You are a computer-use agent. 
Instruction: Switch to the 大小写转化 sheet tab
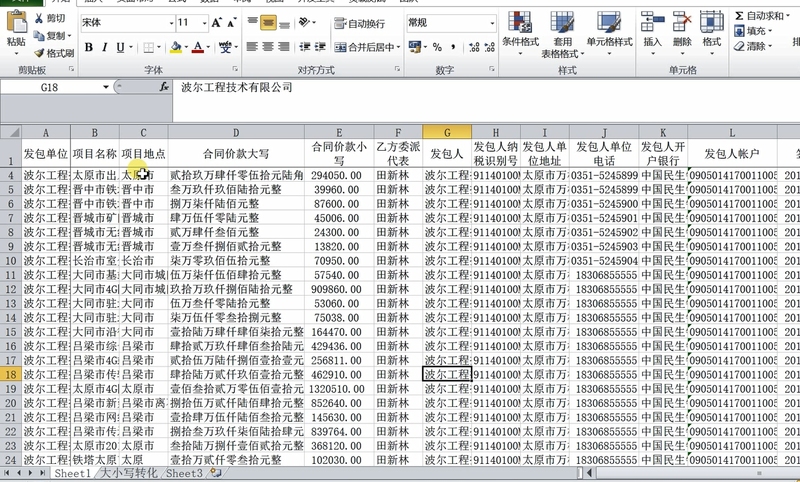[130, 473]
